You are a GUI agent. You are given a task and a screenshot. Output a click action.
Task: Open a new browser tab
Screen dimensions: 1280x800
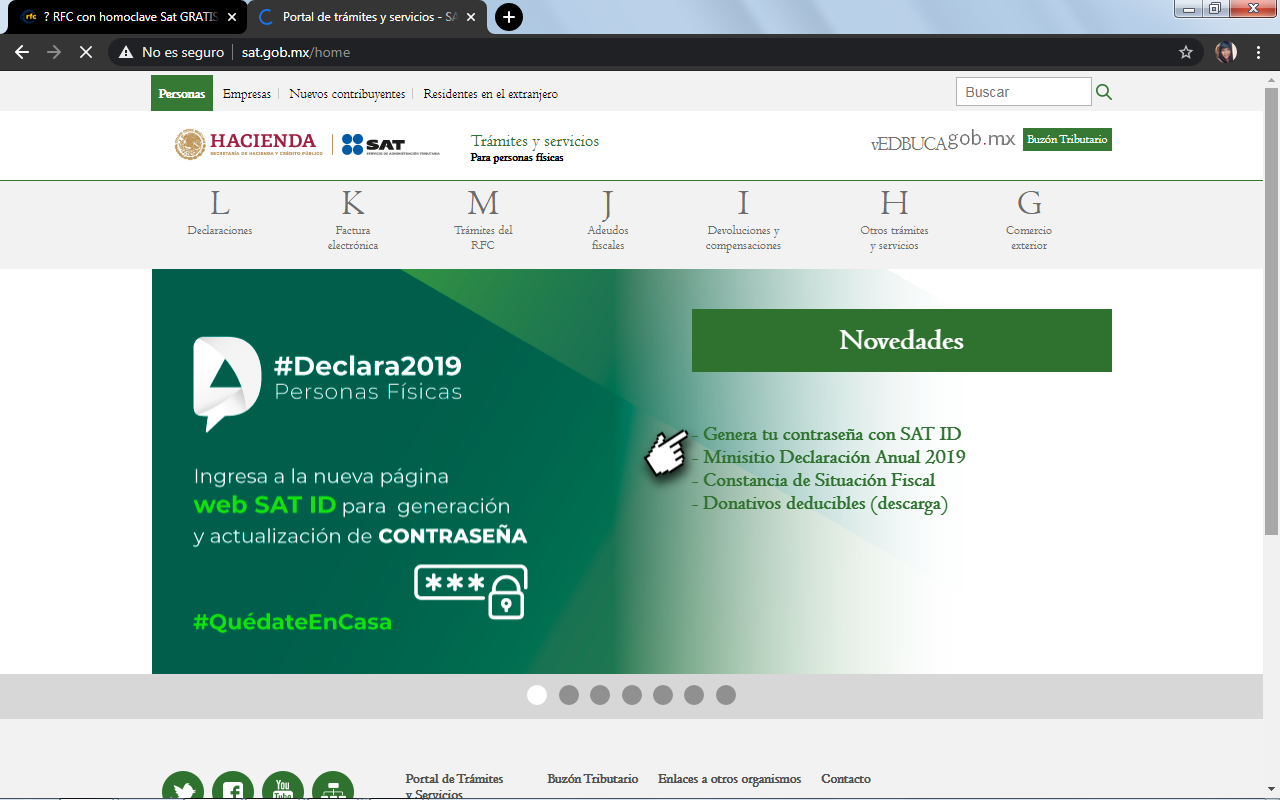(509, 17)
